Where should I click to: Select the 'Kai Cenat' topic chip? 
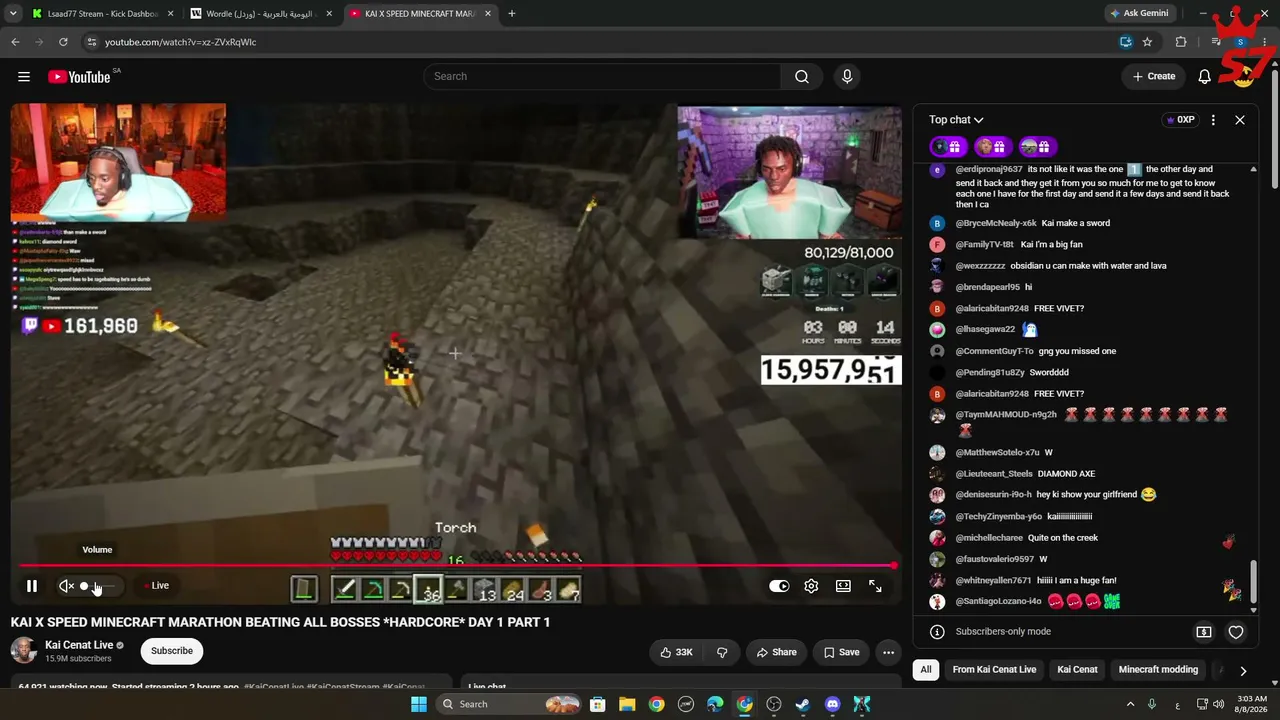(1077, 670)
